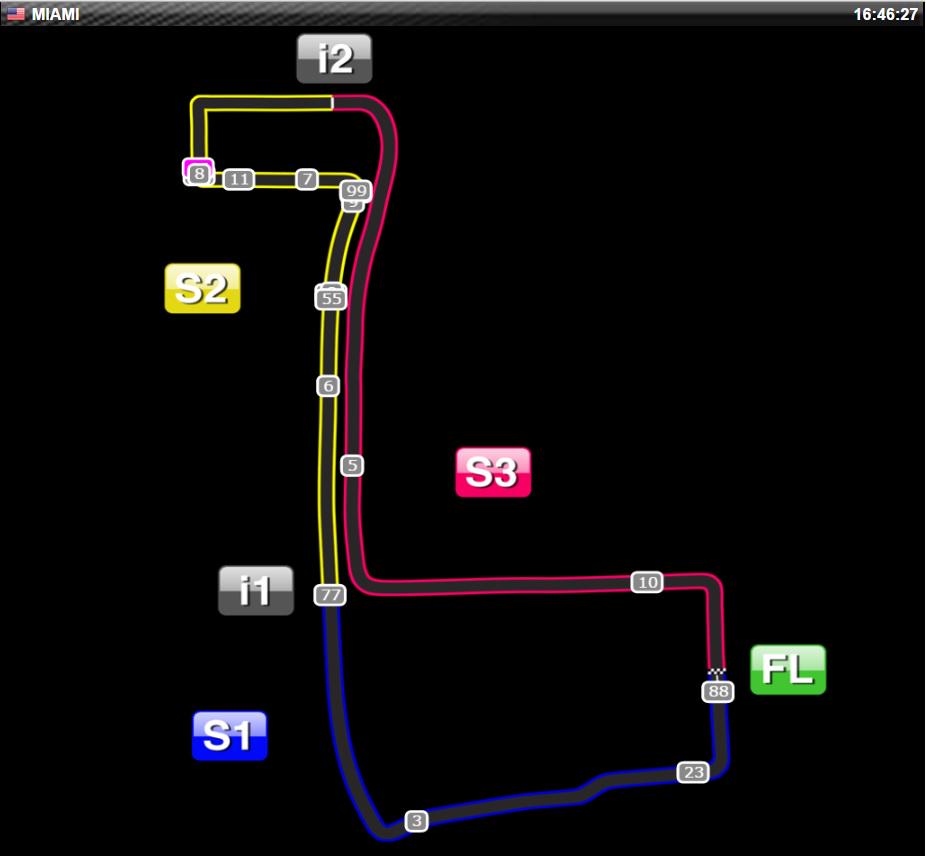Image resolution: width=926 pixels, height=856 pixels.
Task: Click the MIAMI circuit title
Action: [56, 14]
